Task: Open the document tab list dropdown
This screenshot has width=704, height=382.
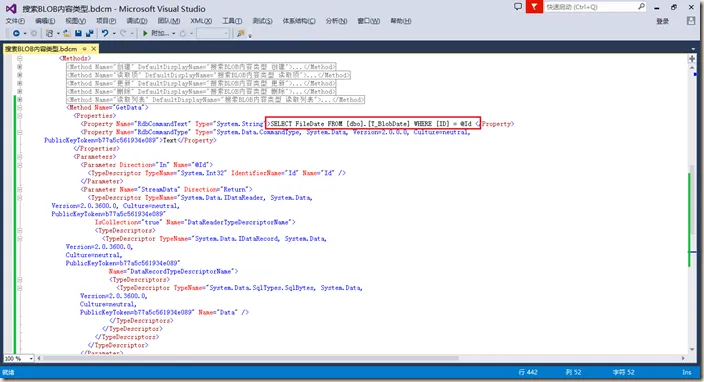Action: click(x=694, y=48)
